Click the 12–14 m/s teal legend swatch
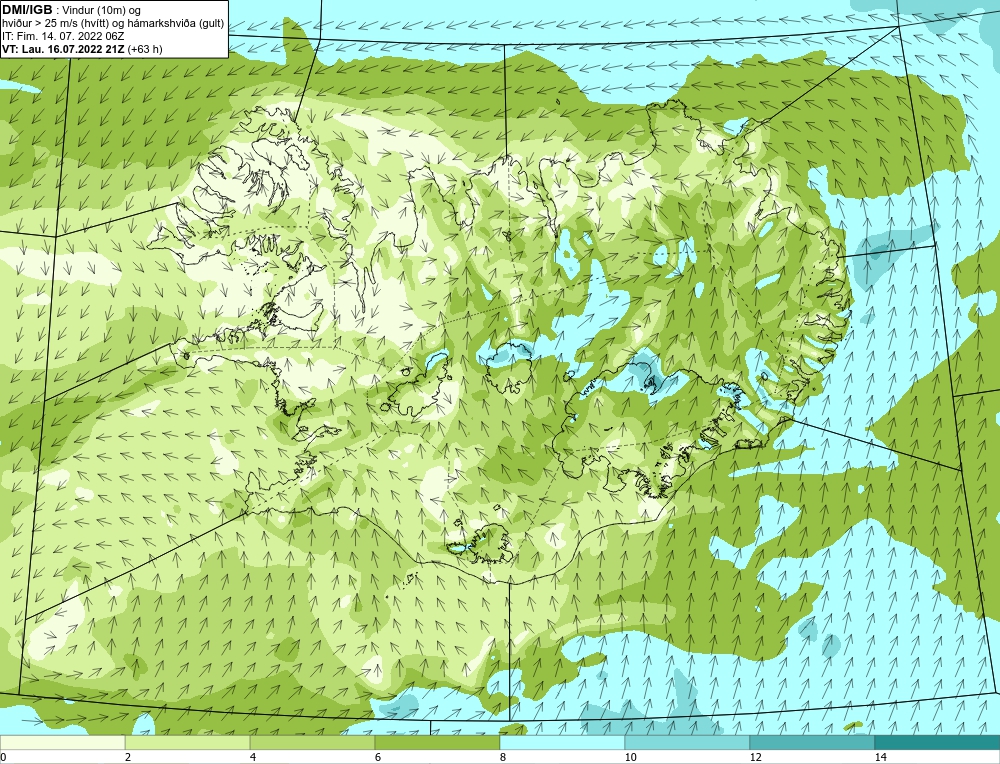The image size is (1000, 764). point(812,742)
